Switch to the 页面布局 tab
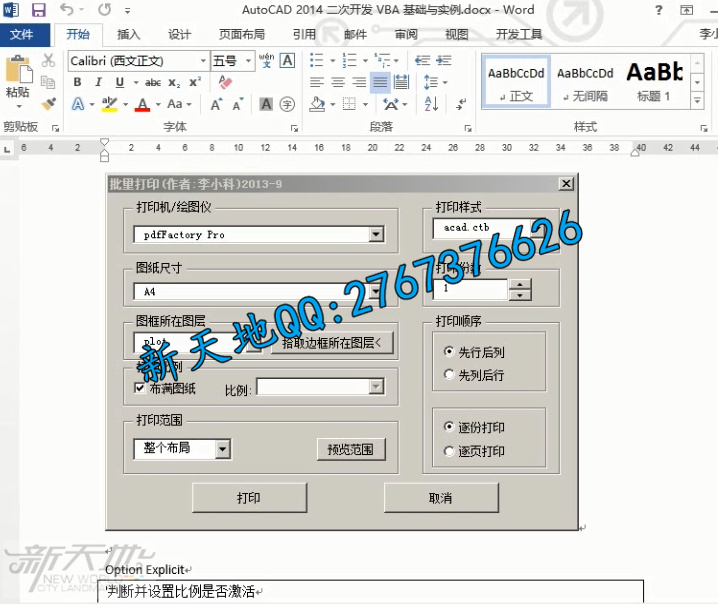The height and width of the screenshot is (604, 718). coord(242,34)
